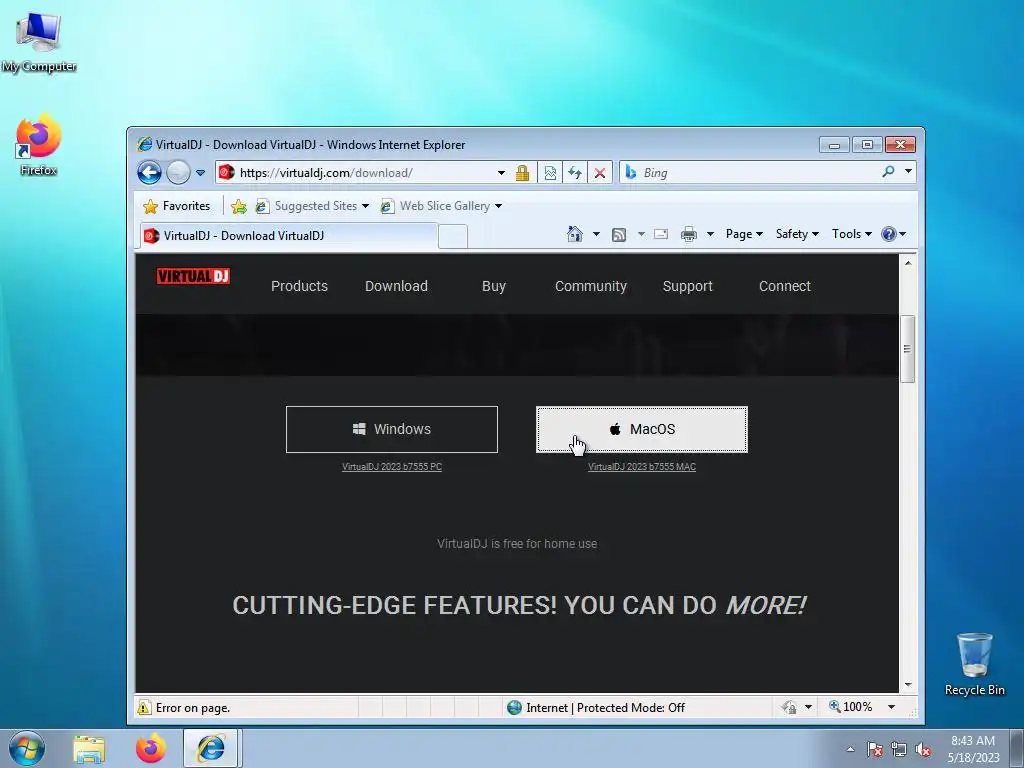The width and height of the screenshot is (1024, 768).
Task: Click the VirtualDJ logo
Action: coord(193,276)
